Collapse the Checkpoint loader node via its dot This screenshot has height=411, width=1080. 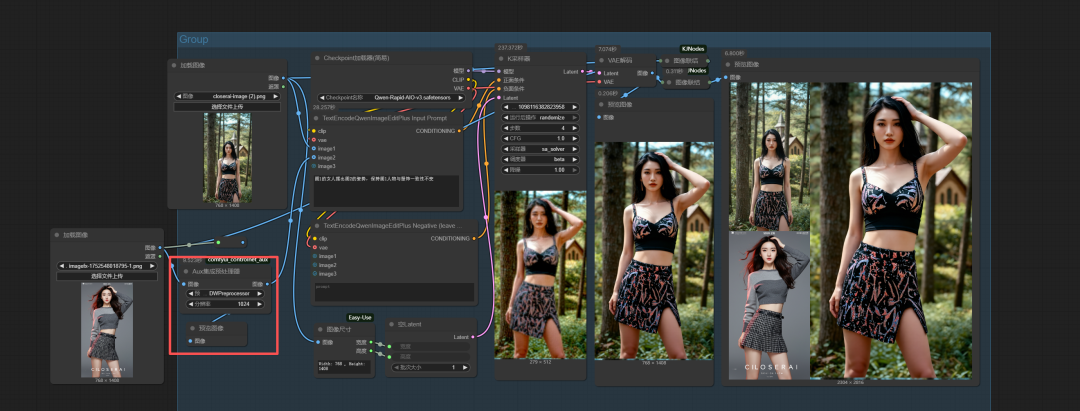(x=318, y=58)
